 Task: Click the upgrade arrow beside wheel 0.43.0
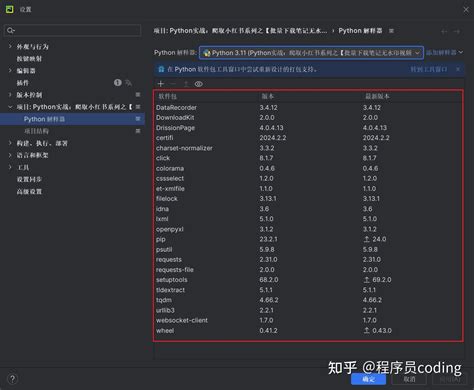pos(367,330)
